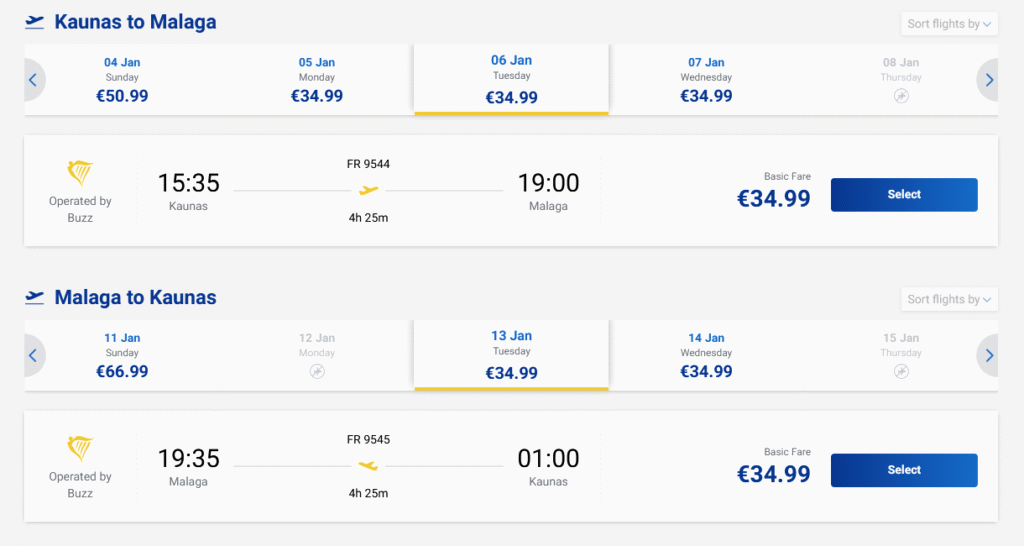Show earlier return dates with left arrow

[x=33, y=355]
